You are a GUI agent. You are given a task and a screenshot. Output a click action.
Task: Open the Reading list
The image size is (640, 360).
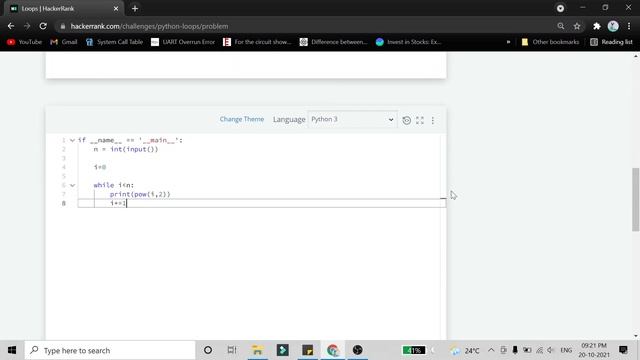point(611,42)
